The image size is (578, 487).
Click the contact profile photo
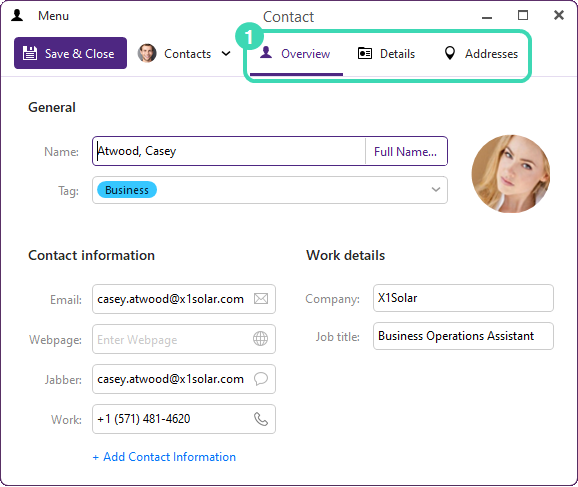[x=511, y=174]
